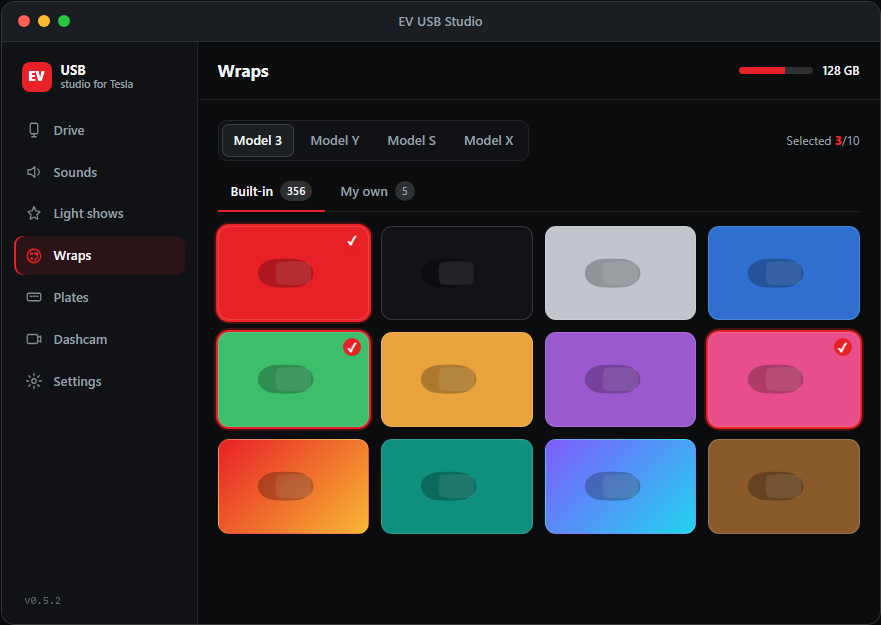
Task: Select the yellow-orange wrap swatch
Action: [457, 379]
